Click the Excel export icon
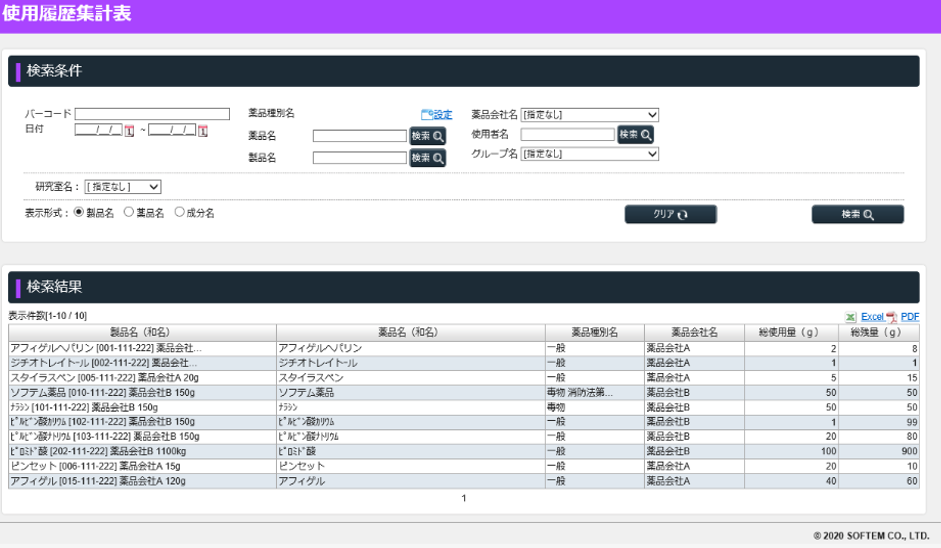 (850, 317)
